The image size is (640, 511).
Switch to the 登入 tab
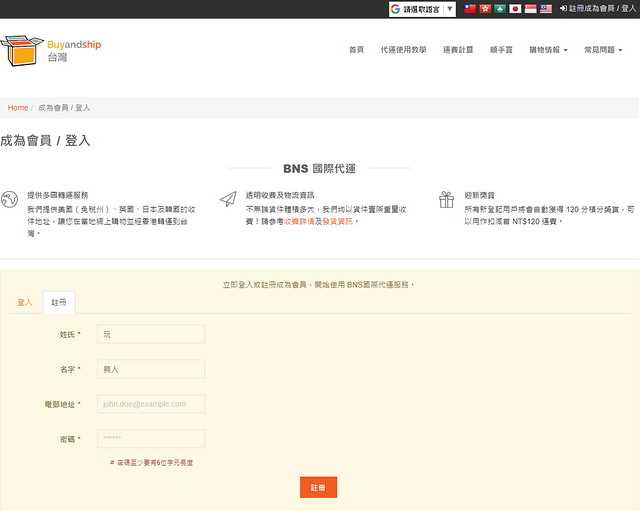tap(25, 302)
